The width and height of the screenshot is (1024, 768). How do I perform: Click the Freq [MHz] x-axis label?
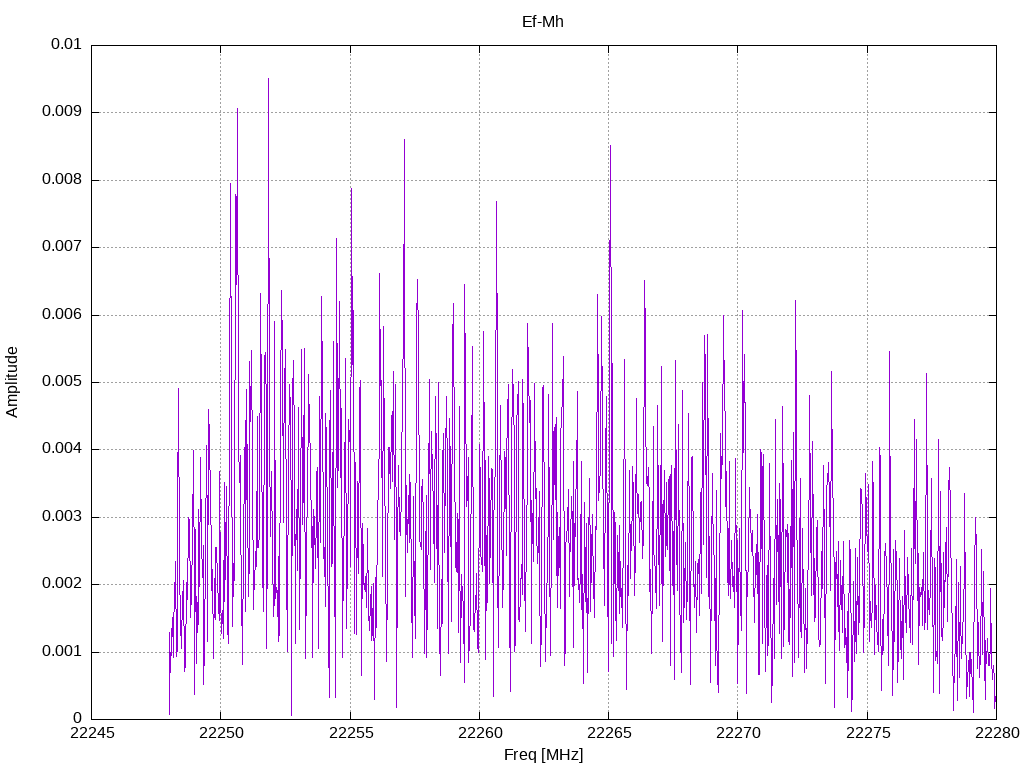click(x=543, y=755)
